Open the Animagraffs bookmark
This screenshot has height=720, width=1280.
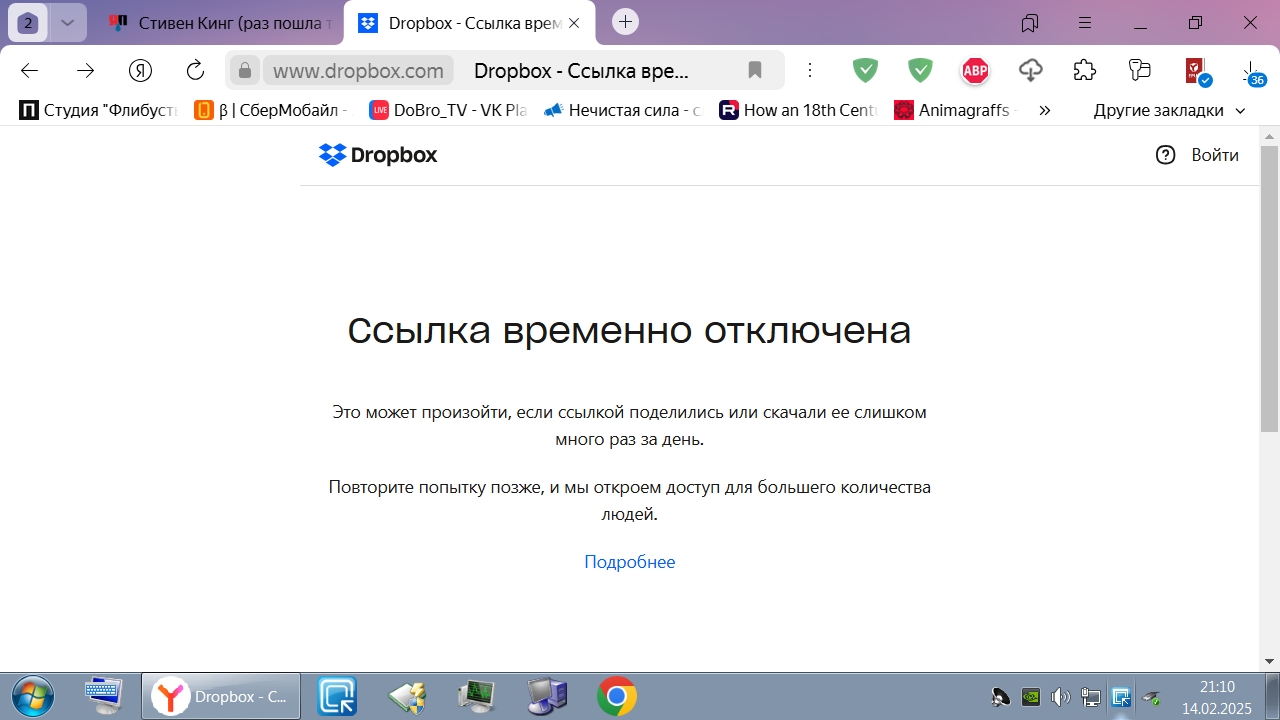coord(955,110)
